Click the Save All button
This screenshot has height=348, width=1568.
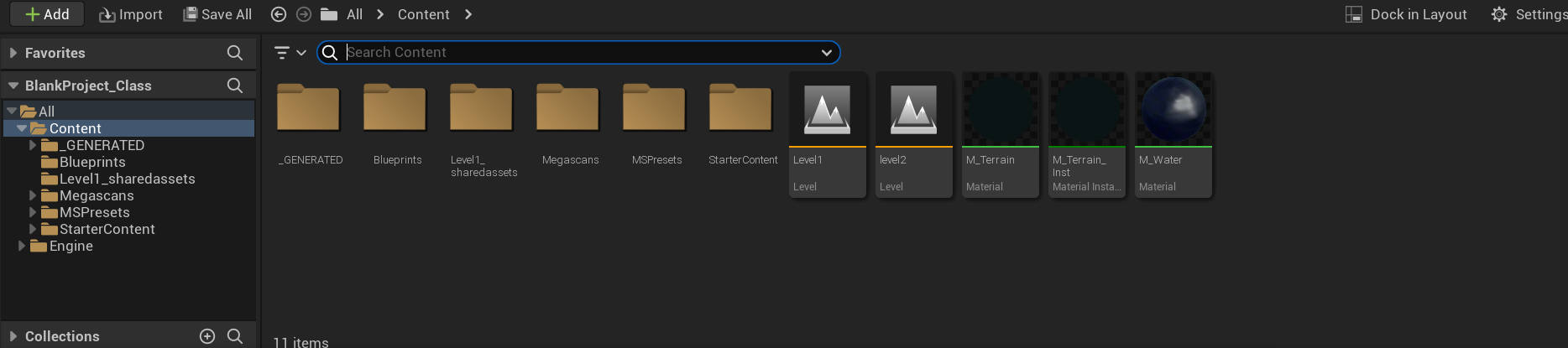click(x=217, y=14)
